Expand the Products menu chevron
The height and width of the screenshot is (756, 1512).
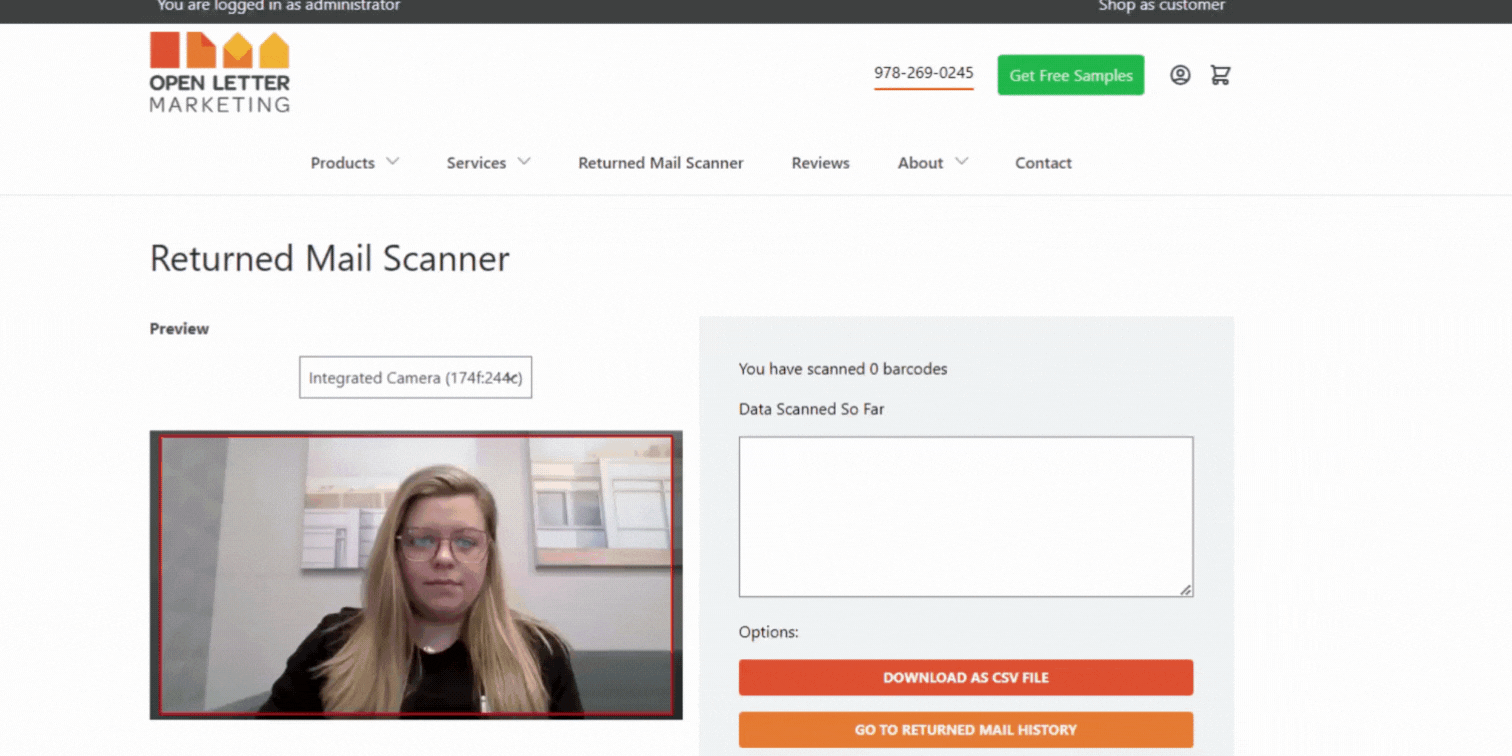[393, 162]
